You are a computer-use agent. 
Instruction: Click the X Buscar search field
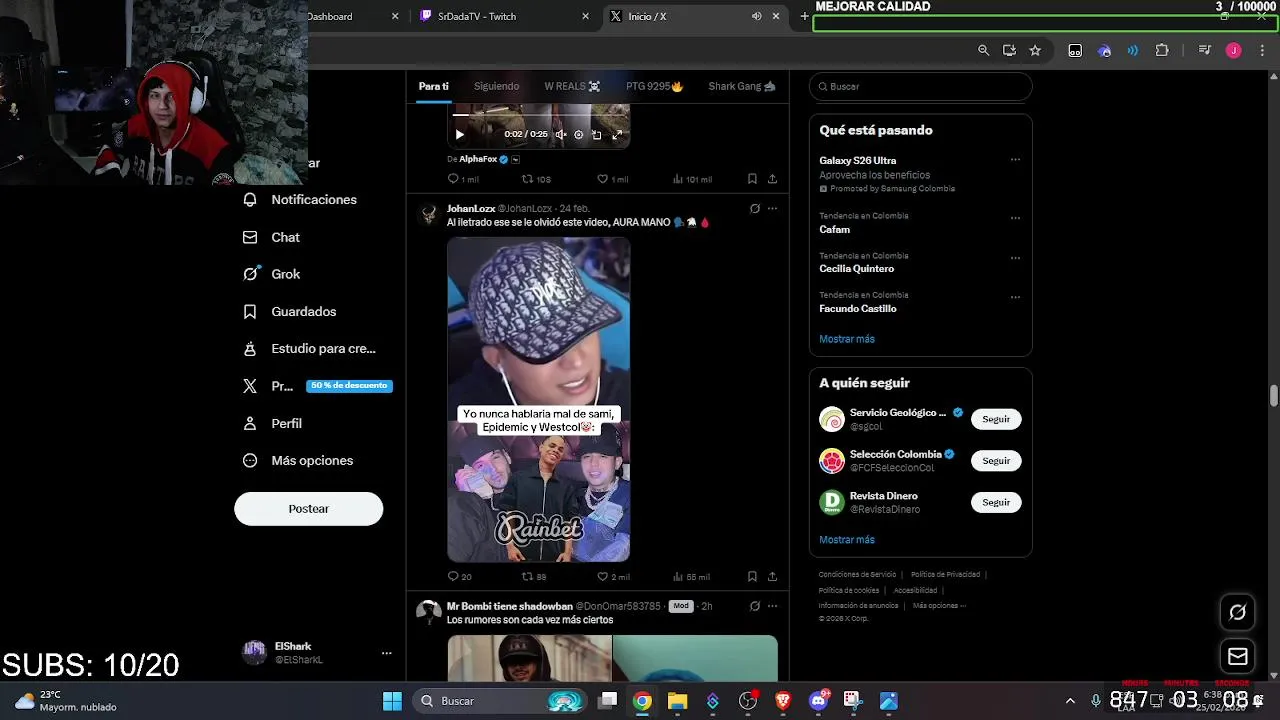pos(920,87)
